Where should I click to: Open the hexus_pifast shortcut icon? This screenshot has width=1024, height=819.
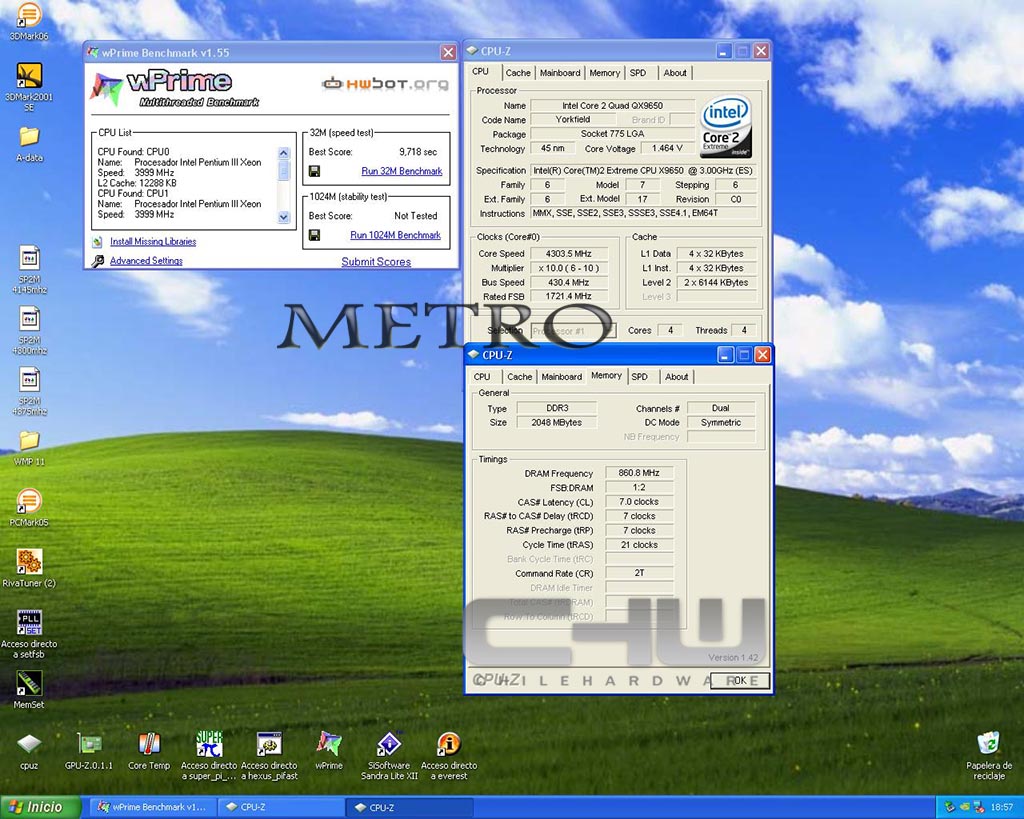269,744
